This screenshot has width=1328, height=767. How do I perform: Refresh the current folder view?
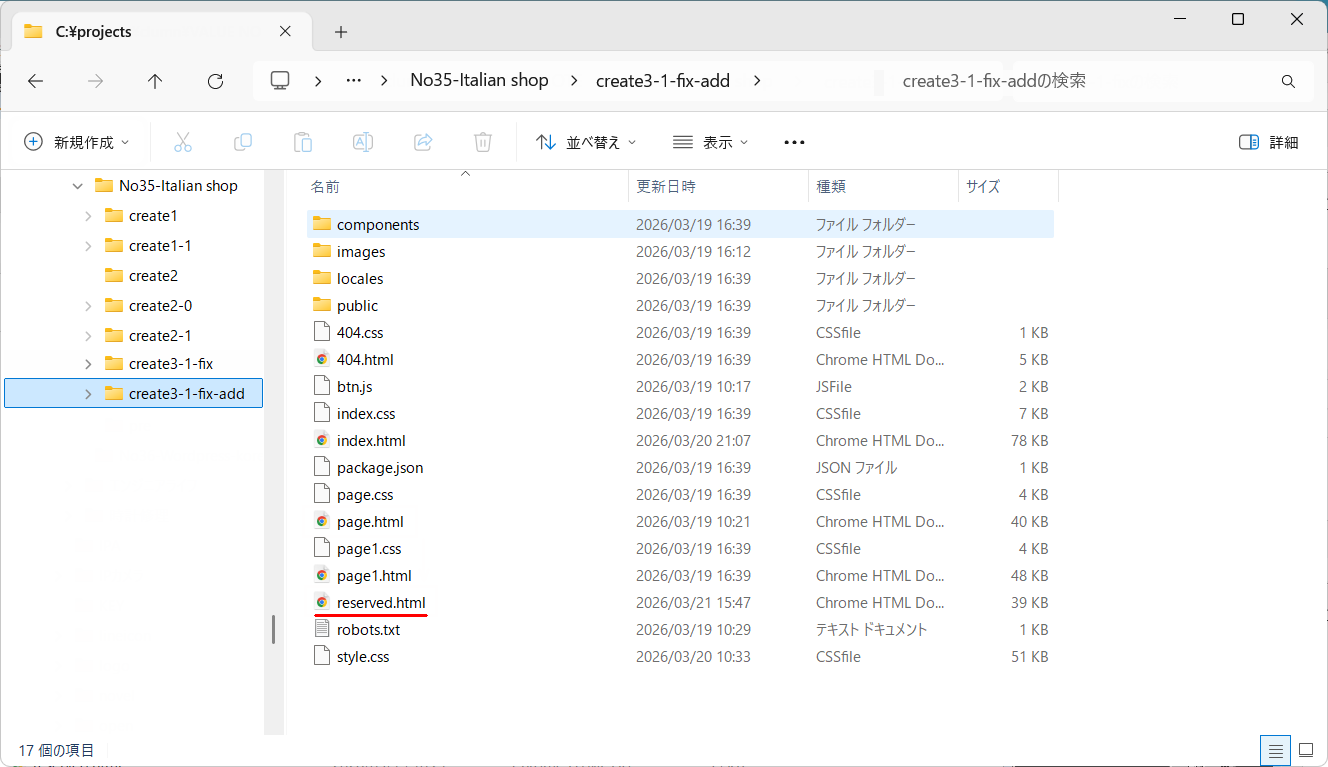pos(215,81)
